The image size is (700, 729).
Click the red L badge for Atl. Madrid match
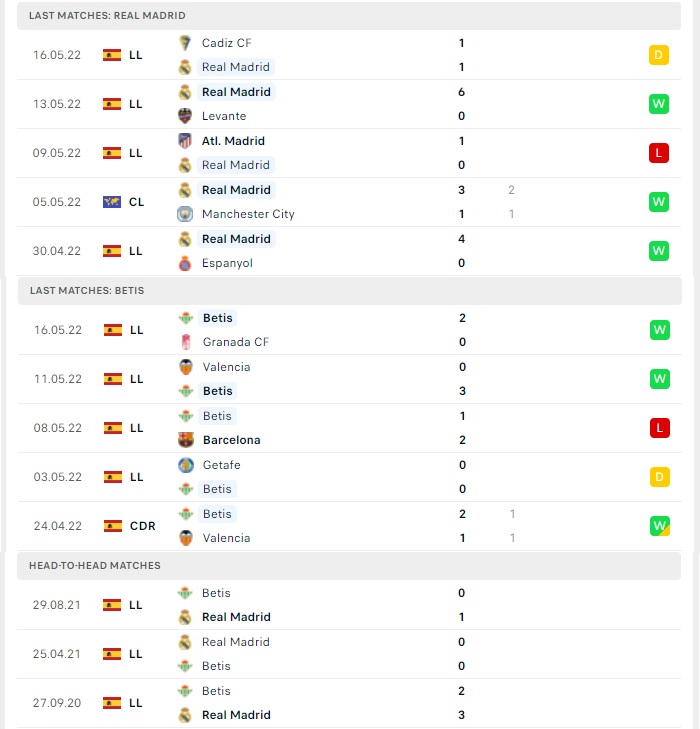click(x=659, y=153)
